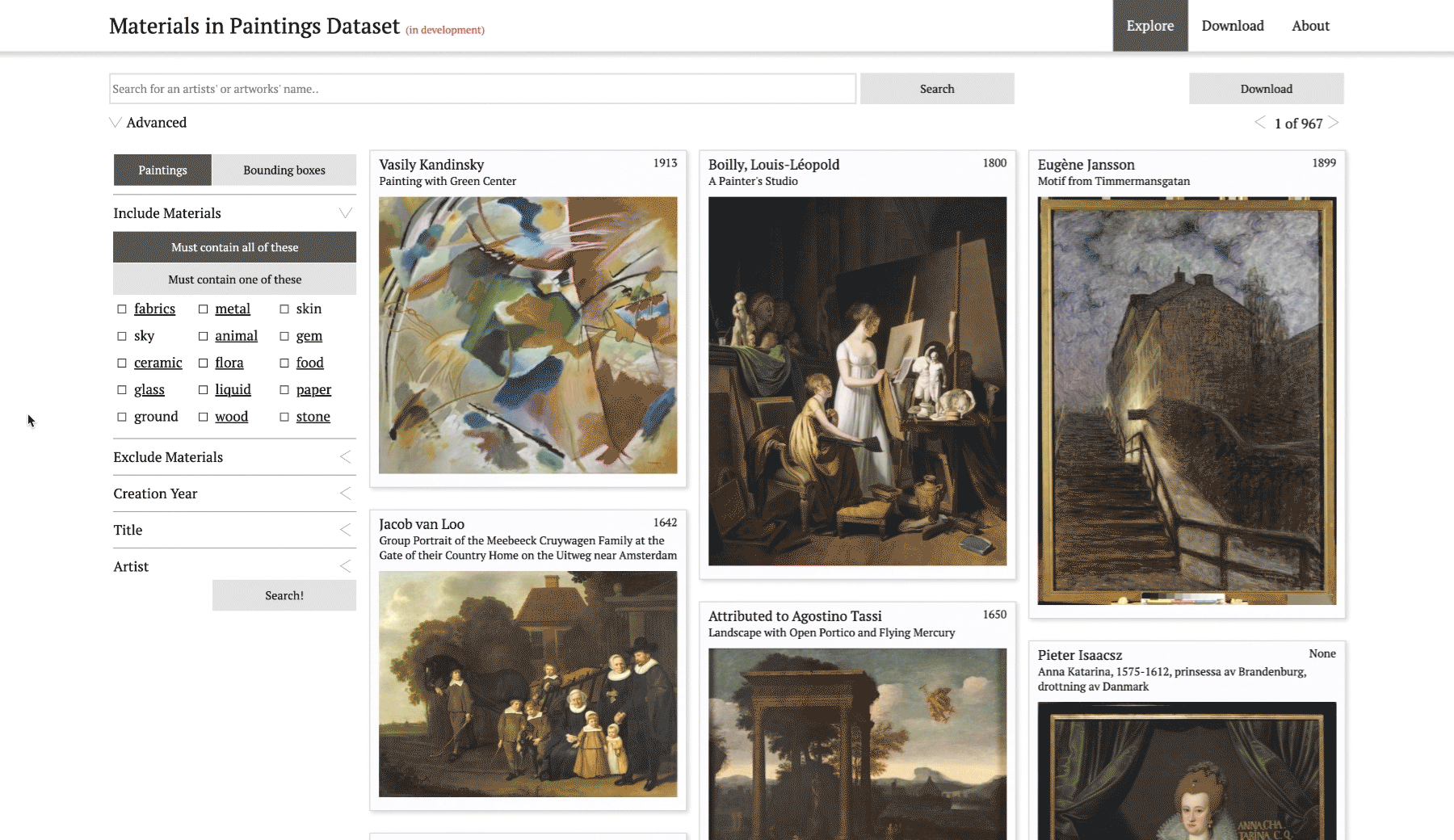
Task: Expand the Artist filter arrow
Action: coord(345,566)
